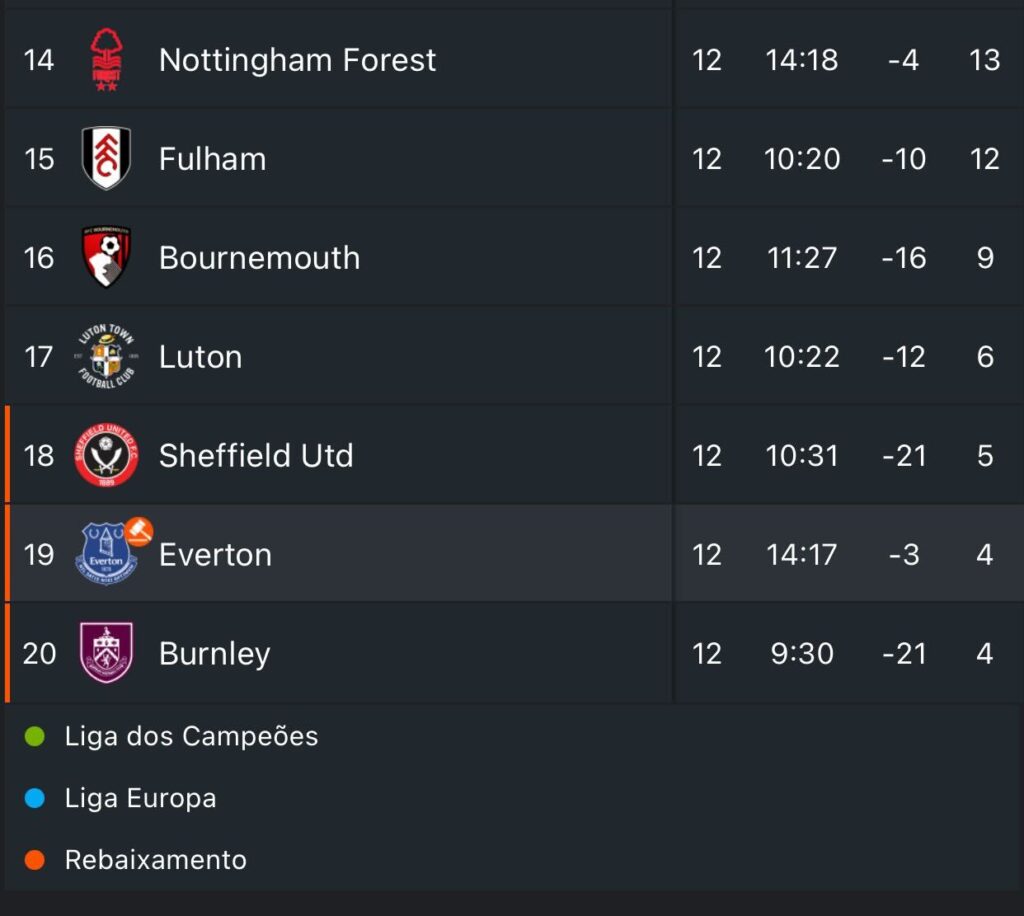
Task: Click the blue Liga Europa legend dot
Action: [35, 798]
